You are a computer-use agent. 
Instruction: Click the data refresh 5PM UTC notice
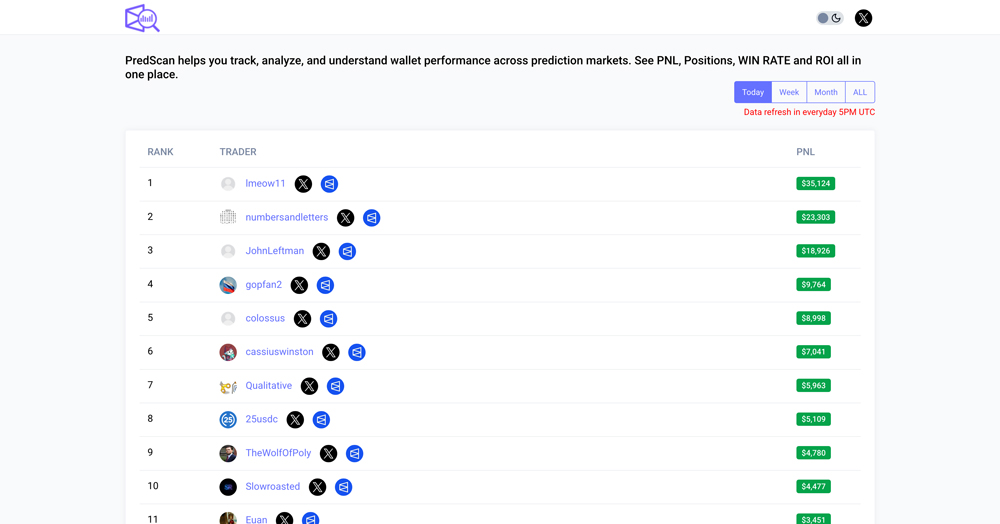click(x=809, y=112)
